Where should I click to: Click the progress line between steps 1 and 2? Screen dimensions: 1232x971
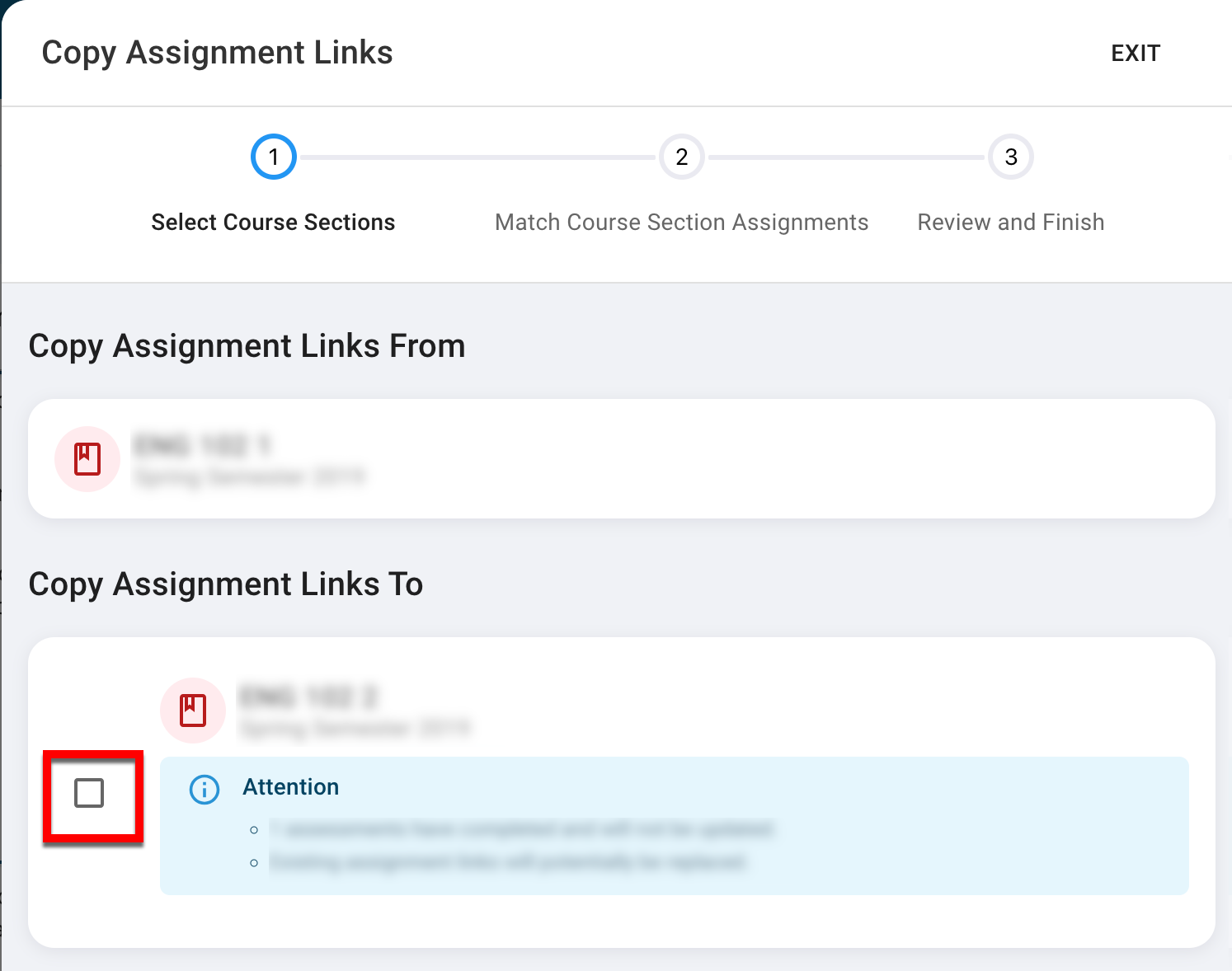(x=477, y=157)
